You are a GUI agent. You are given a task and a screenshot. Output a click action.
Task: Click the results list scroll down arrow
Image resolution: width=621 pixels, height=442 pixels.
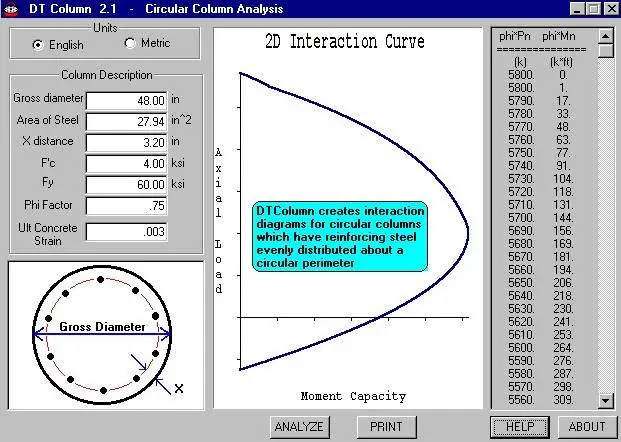click(x=606, y=400)
